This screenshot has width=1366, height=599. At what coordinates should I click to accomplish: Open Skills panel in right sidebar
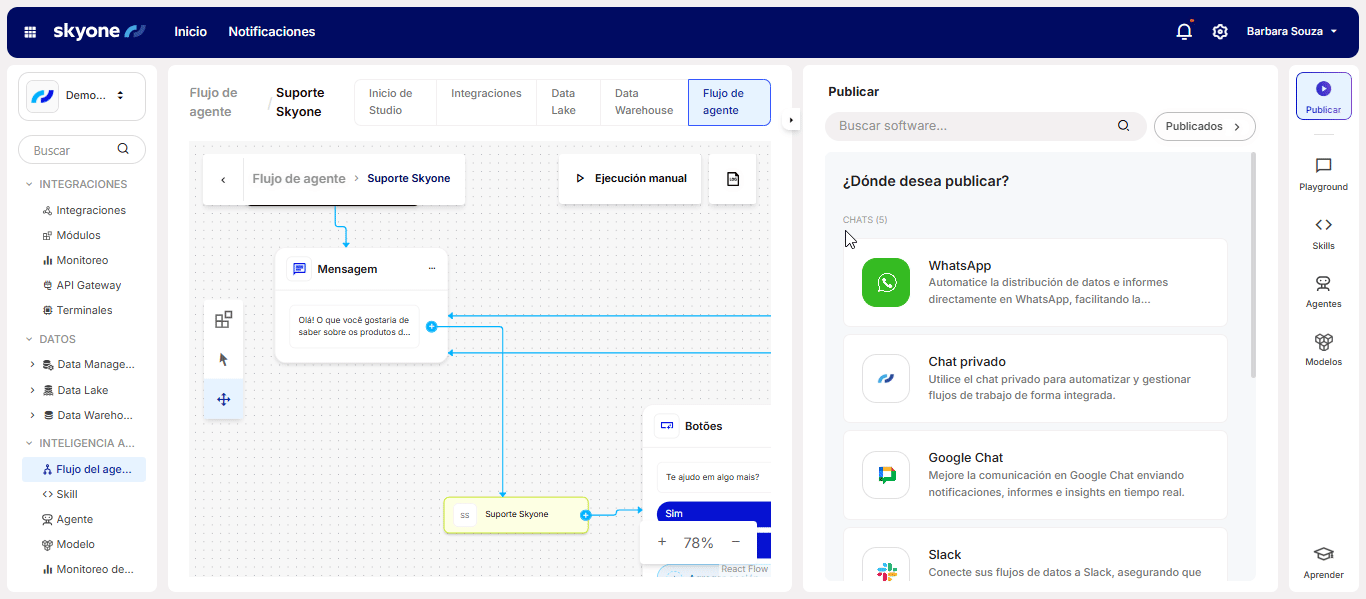(1323, 233)
